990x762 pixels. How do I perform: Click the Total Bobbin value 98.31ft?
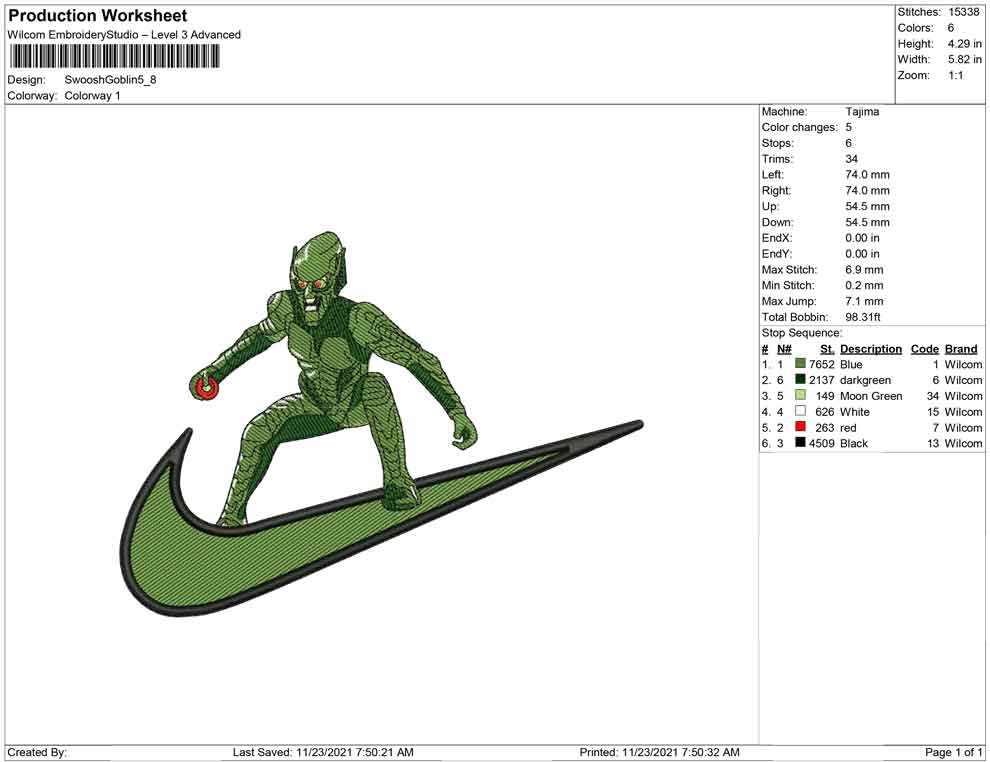(862, 317)
